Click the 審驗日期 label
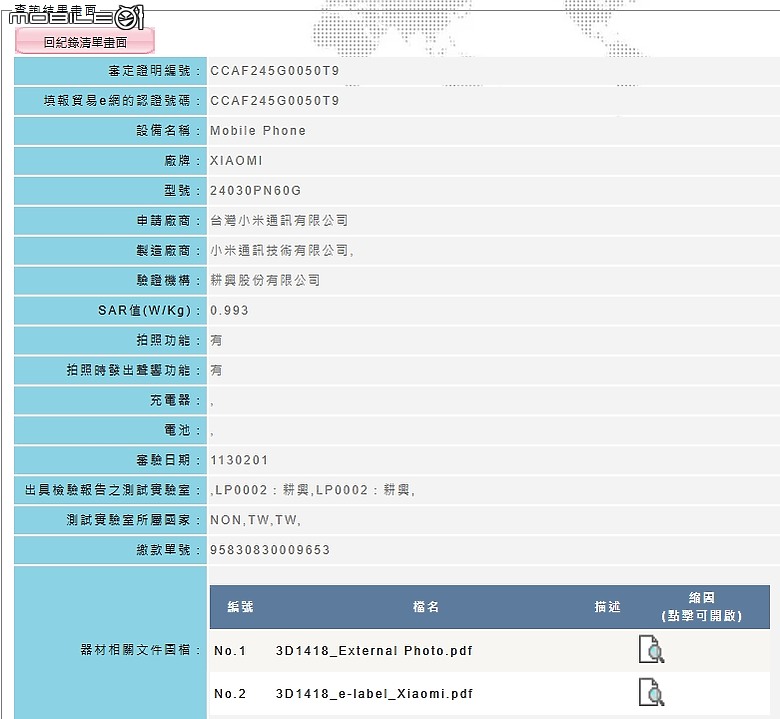The width and height of the screenshot is (780, 719). coord(168,460)
